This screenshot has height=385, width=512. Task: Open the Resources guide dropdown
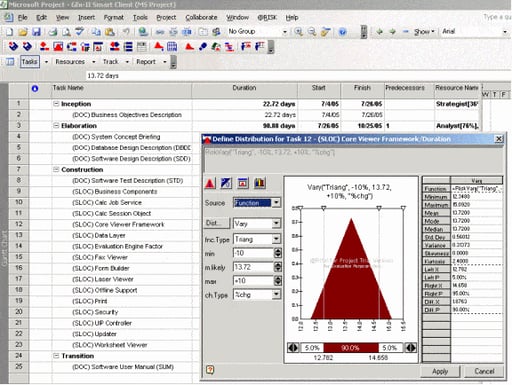coord(93,62)
